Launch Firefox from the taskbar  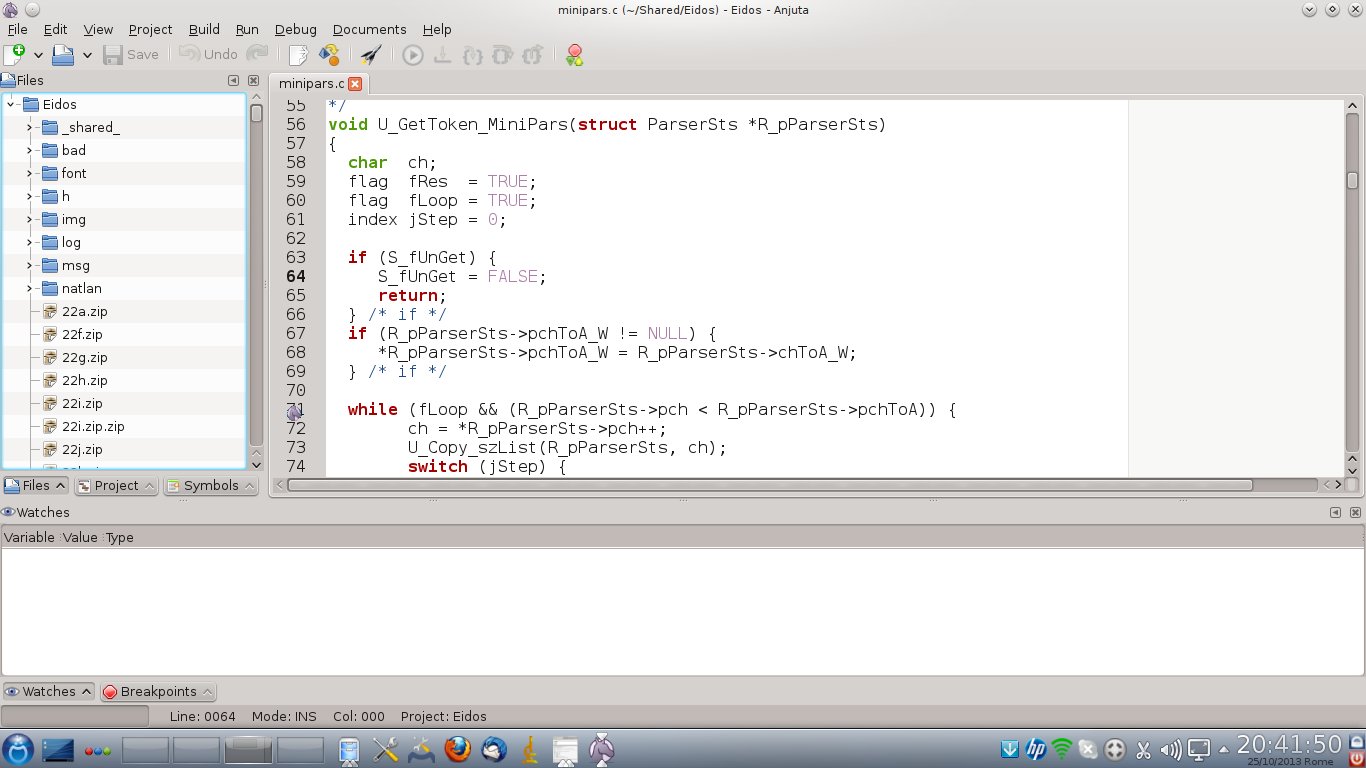click(457, 749)
